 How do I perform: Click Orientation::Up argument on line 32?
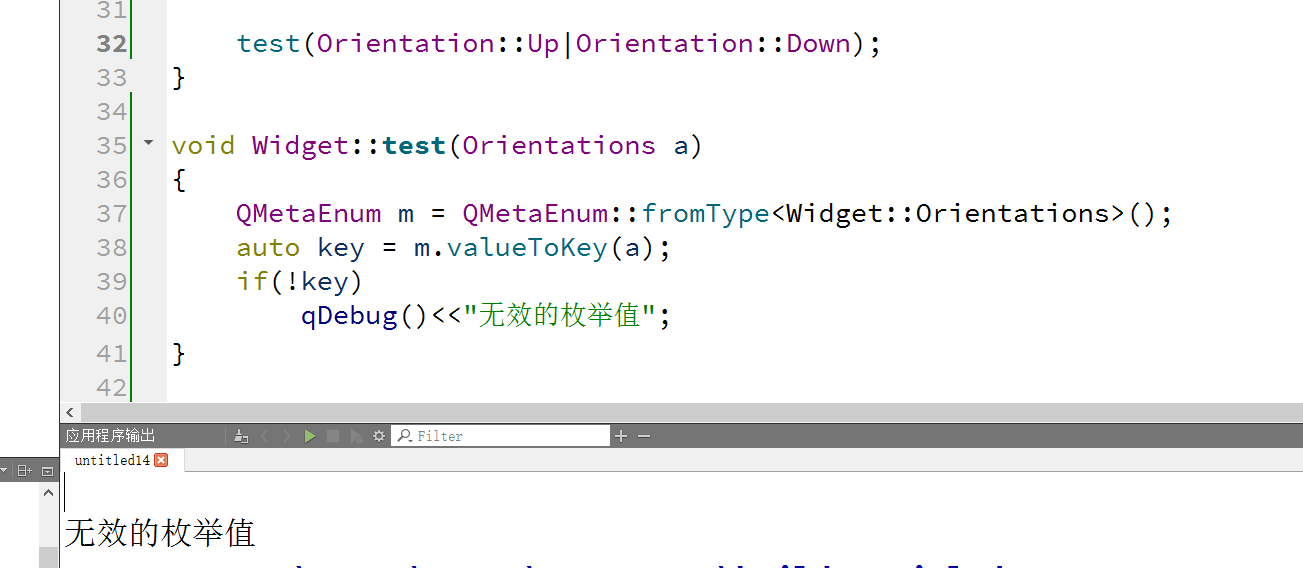(x=438, y=44)
